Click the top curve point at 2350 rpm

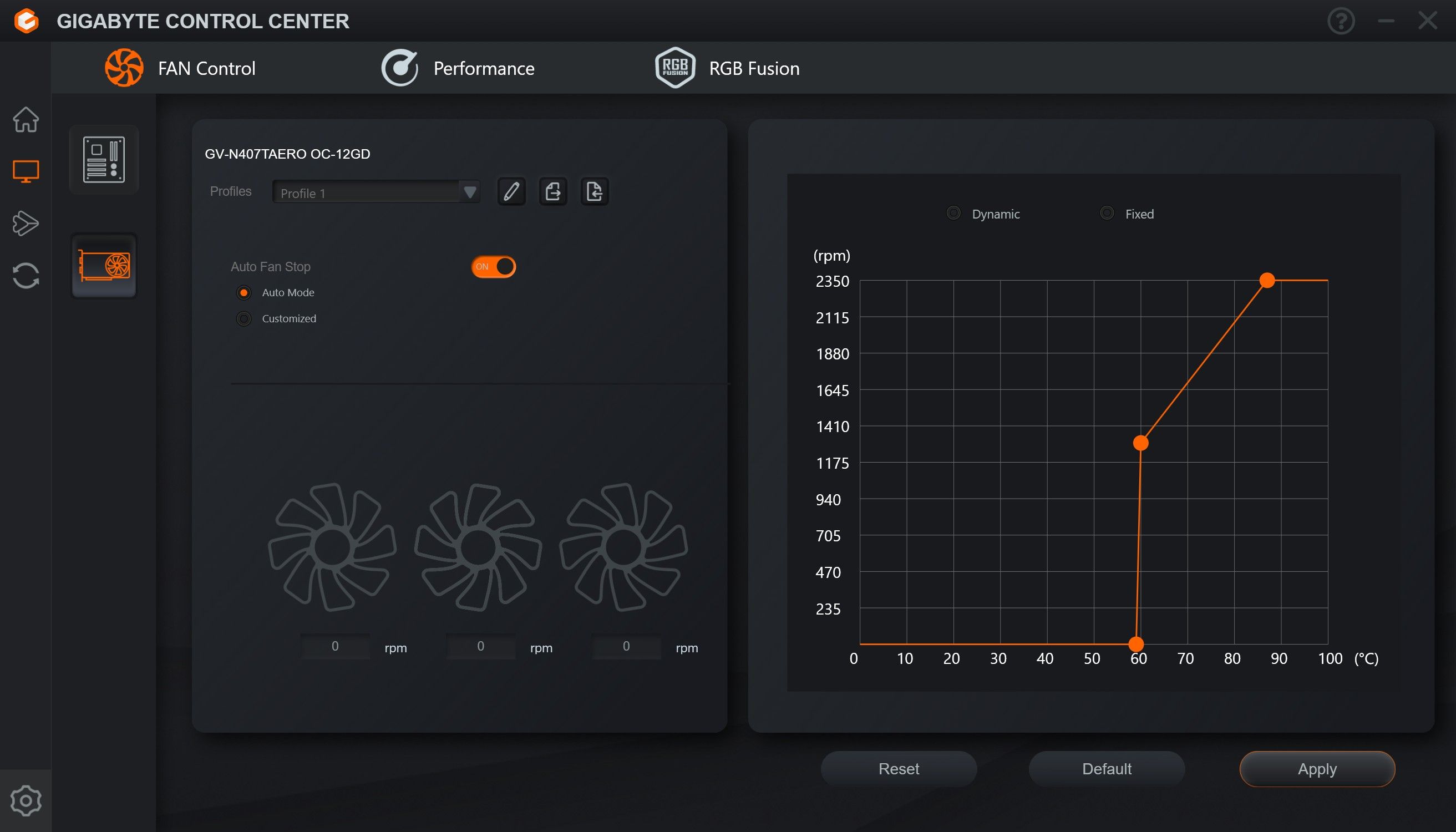1267,280
